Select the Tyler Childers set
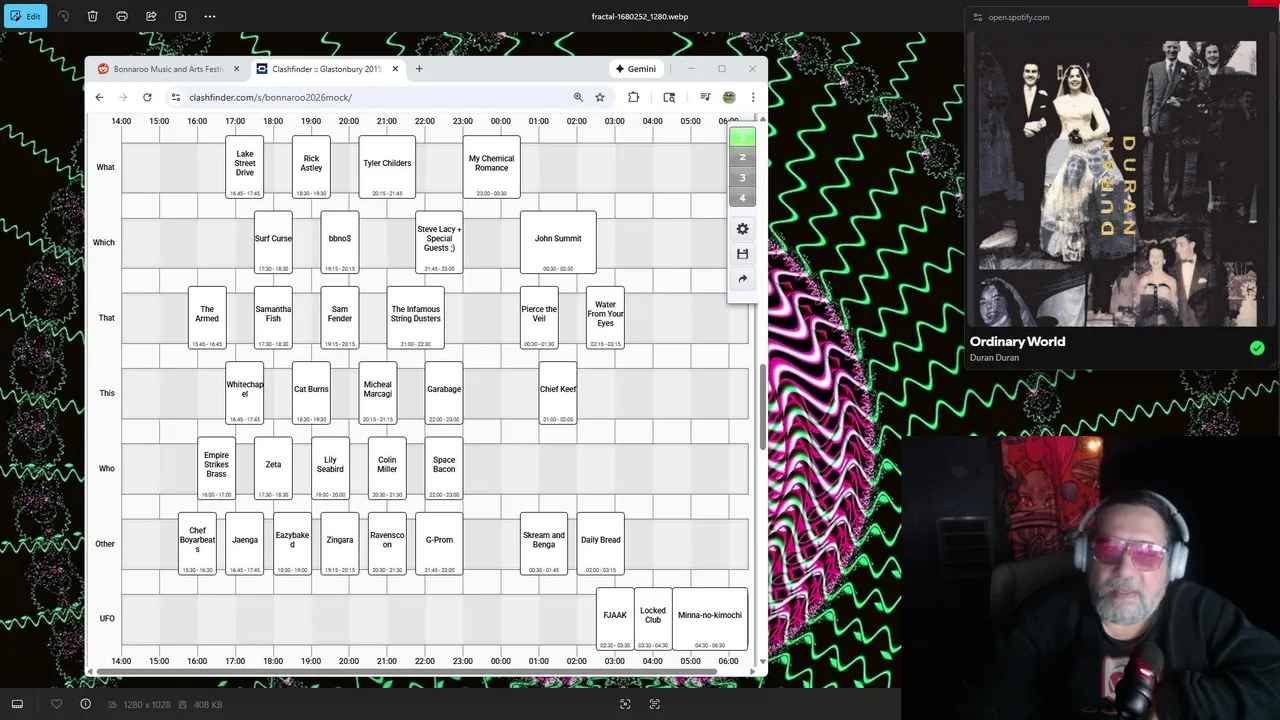1280x720 pixels. 387,167
